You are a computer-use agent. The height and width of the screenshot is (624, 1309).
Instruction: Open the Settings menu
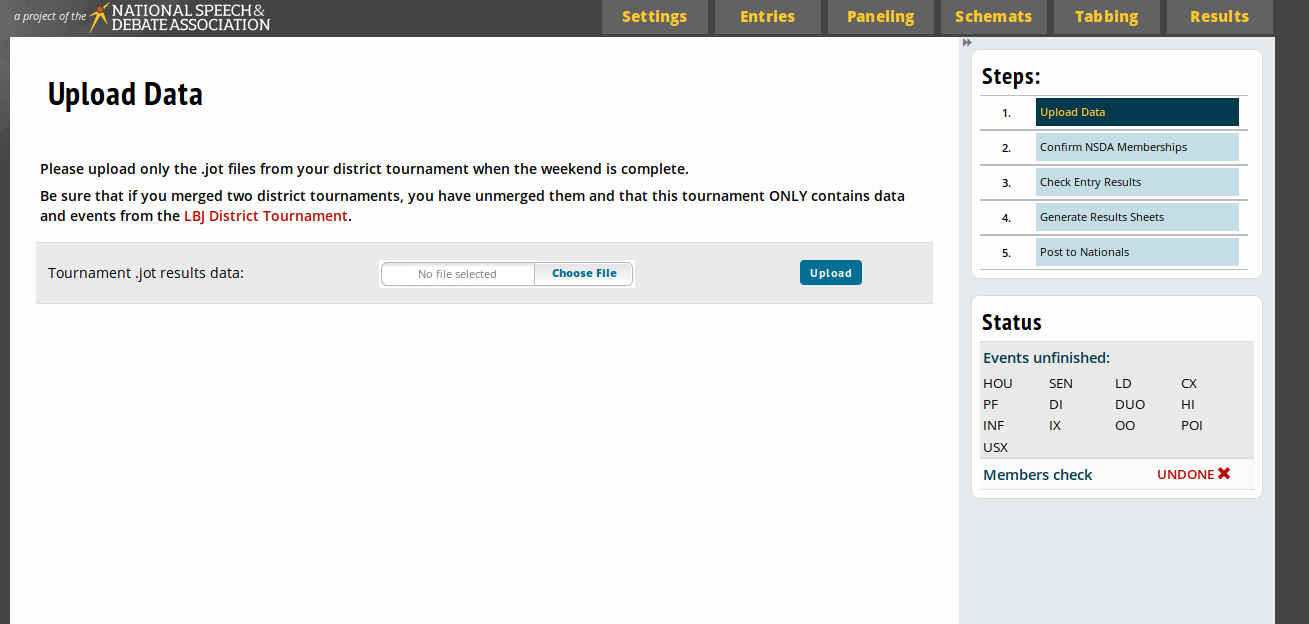tap(654, 17)
